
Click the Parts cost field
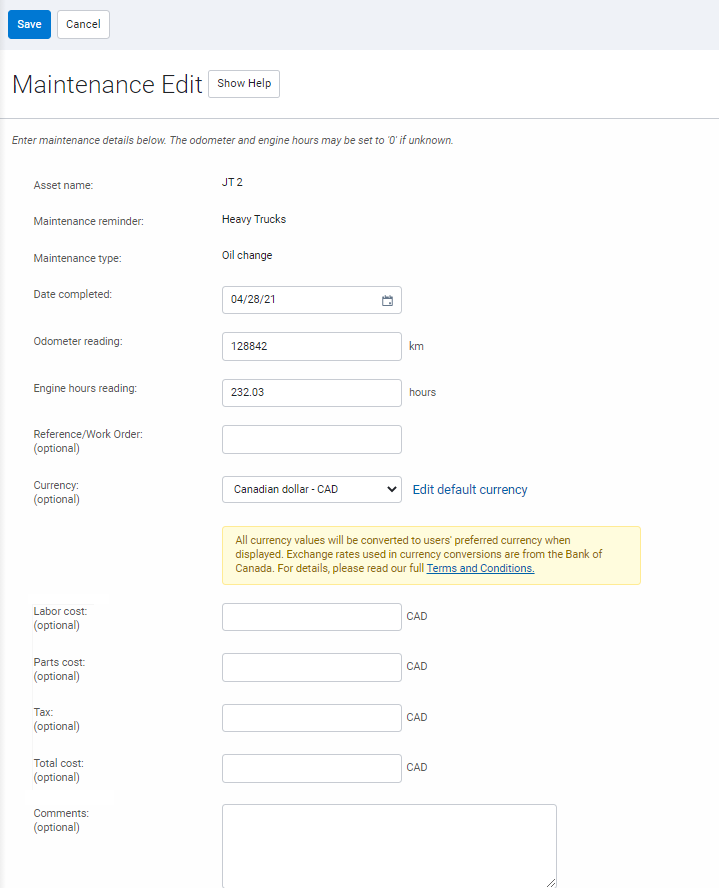pos(311,667)
